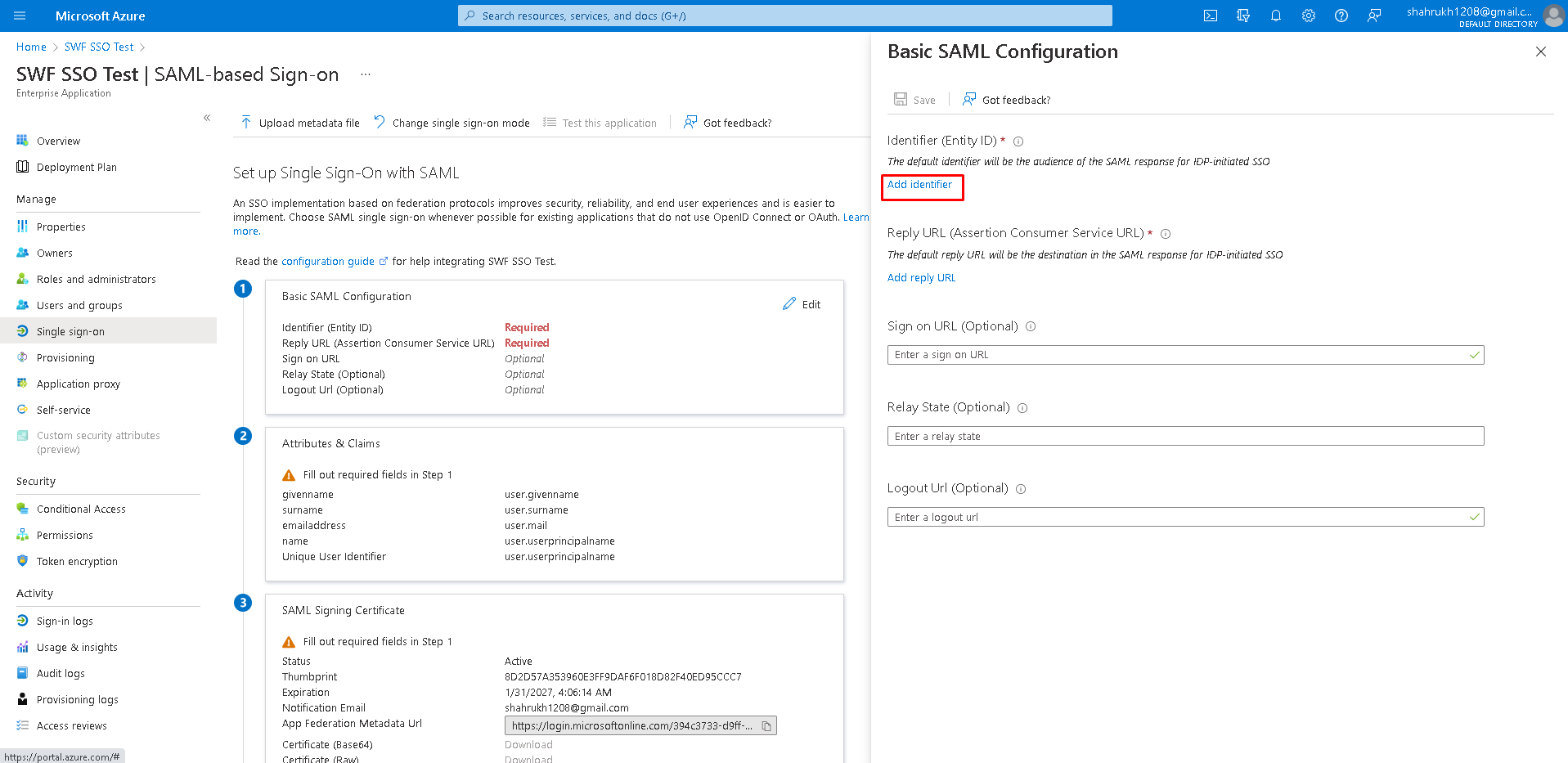Viewport: 1568px width, 763px height.
Task: Click the Save button in SAML panel
Action: [x=914, y=100]
